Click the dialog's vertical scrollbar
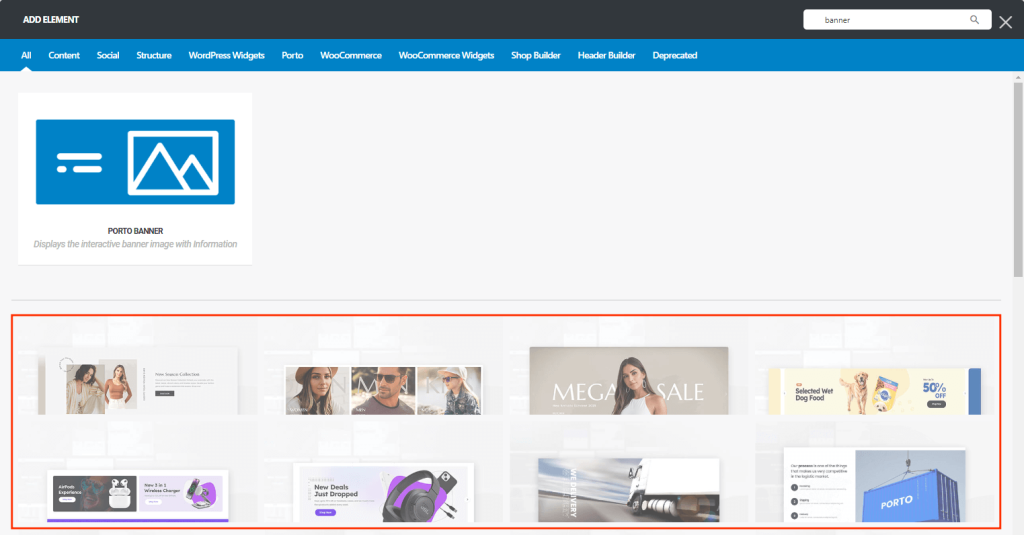Image resolution: width=1024 pixels, height=535 pixels. [x=1018, y=180]
